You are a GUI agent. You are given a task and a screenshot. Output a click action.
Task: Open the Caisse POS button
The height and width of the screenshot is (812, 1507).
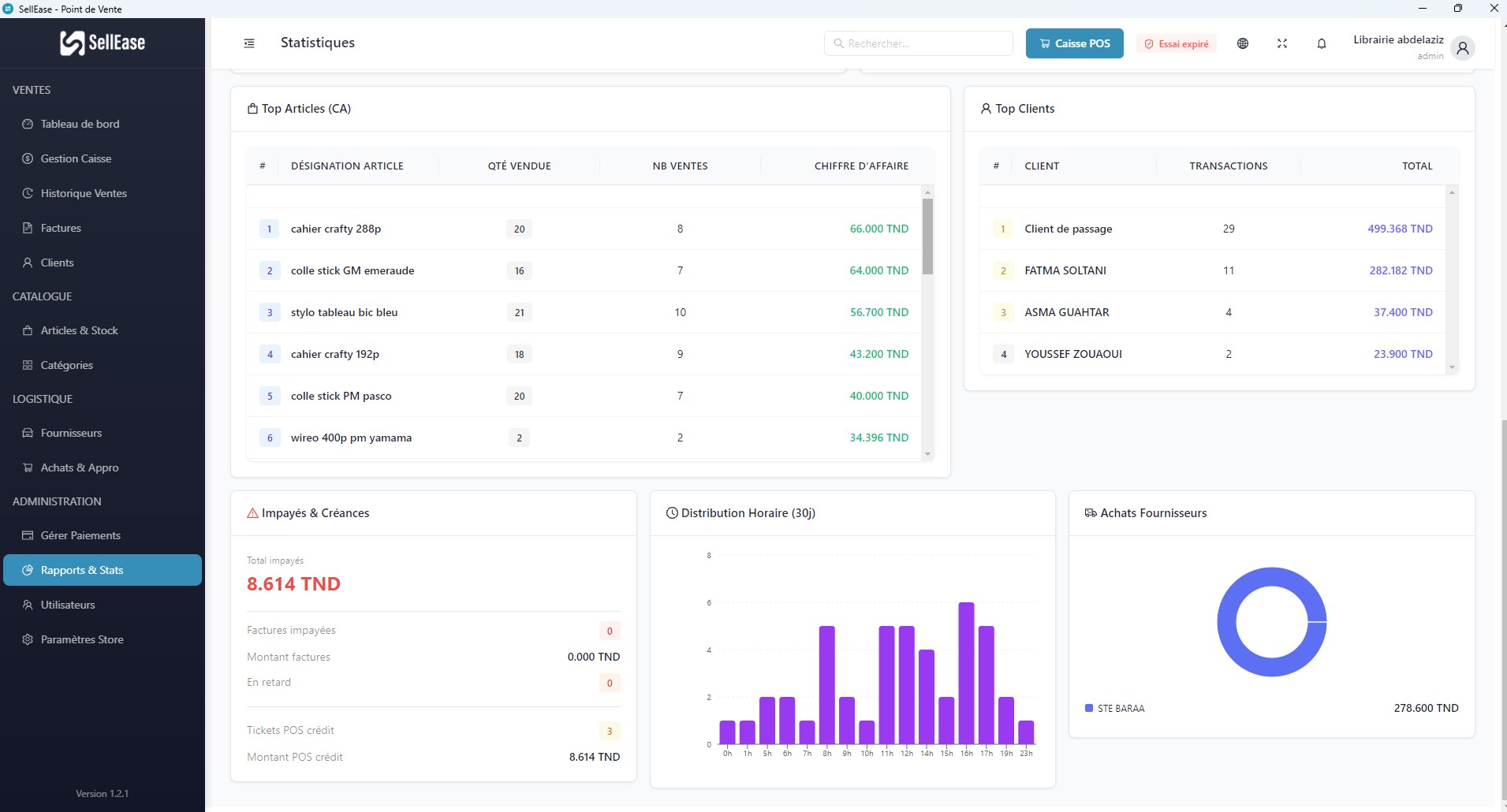[x=1074, y=43]
